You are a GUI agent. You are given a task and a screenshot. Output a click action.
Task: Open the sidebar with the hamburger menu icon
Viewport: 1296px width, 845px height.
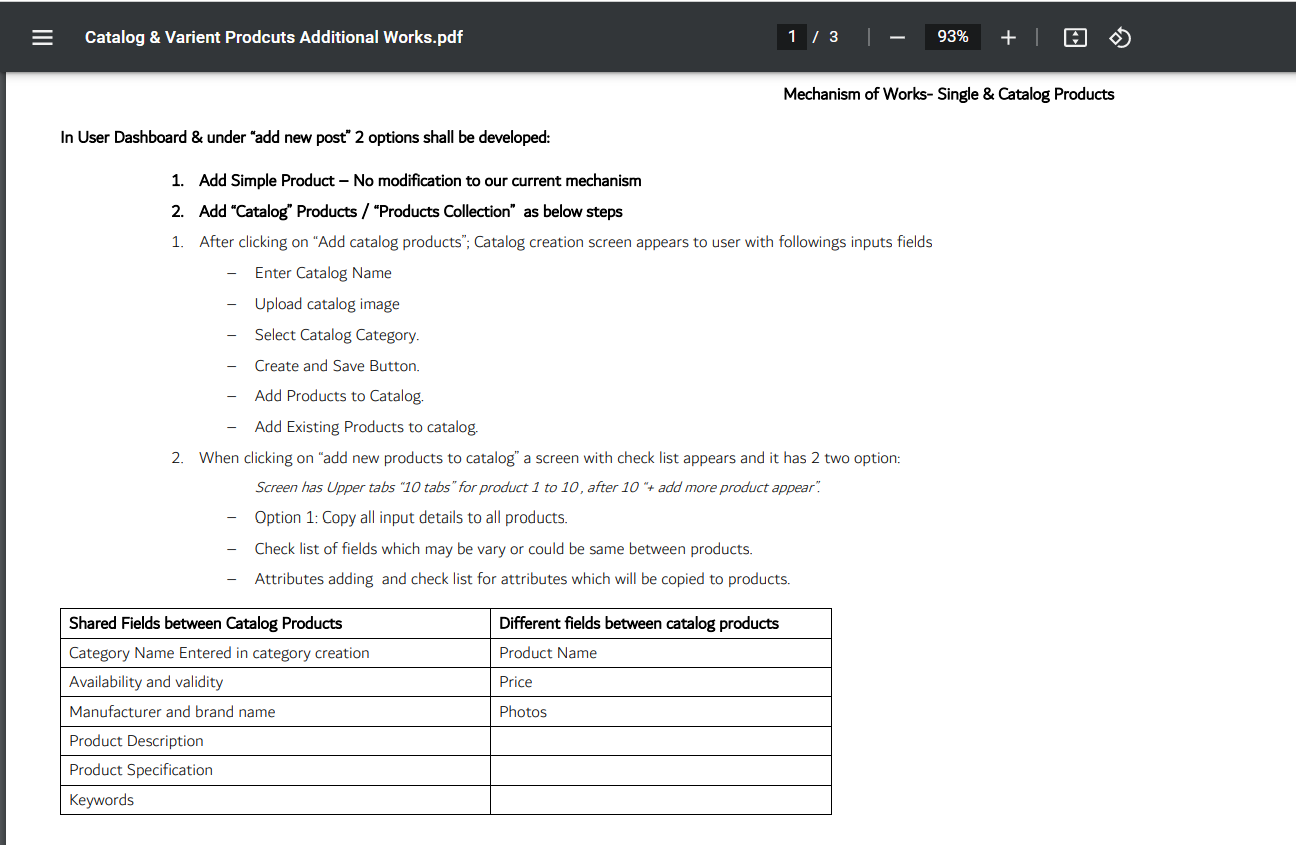42,37
